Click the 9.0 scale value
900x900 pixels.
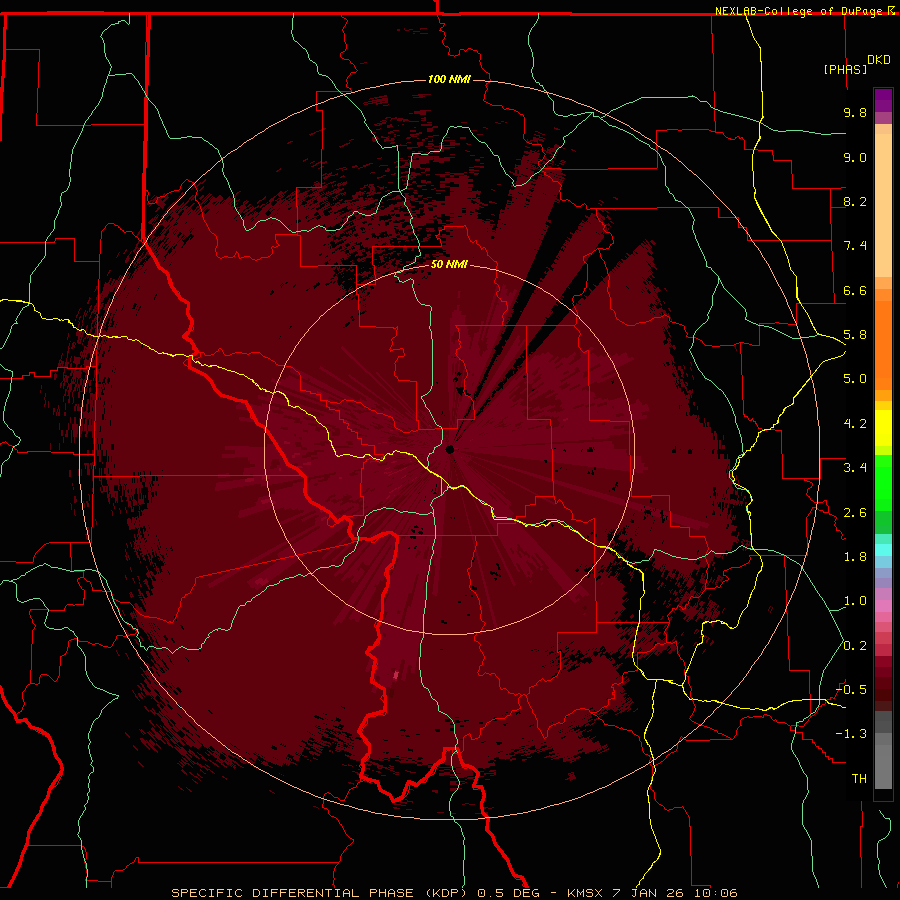pyautogui.click(x=855, y=157)
